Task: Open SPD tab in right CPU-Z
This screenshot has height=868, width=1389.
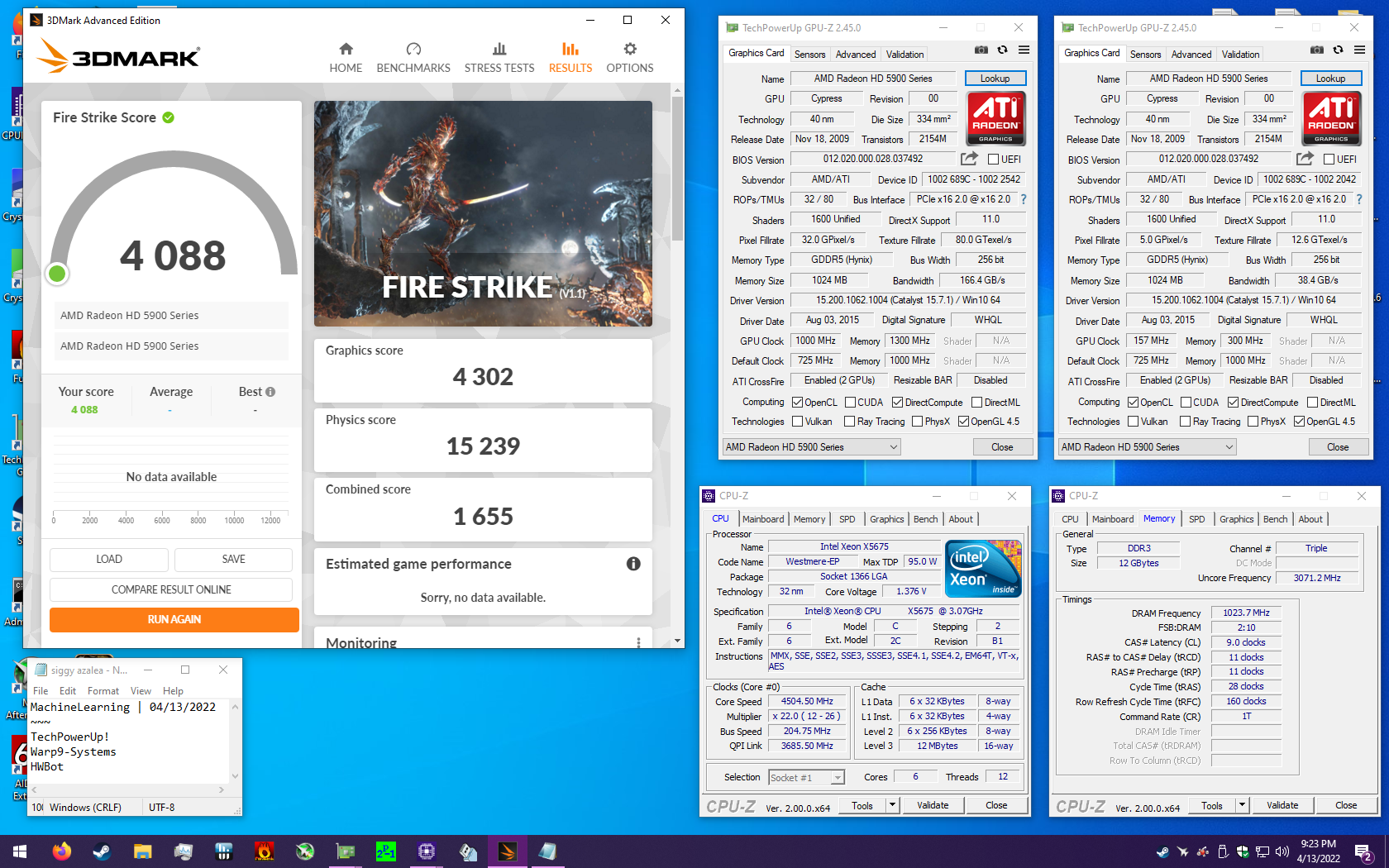Action: point(1196,519)
